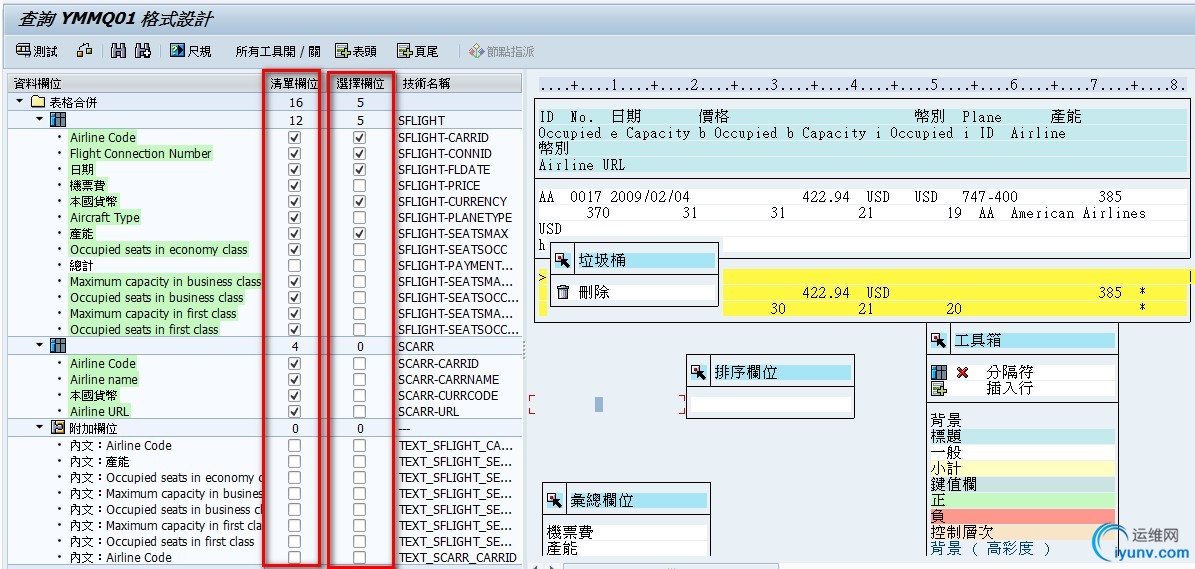Click the hierarchy structure icon beside 測試
The height and width of the screenshot is (569, 1195).
(x=85, y=50)
